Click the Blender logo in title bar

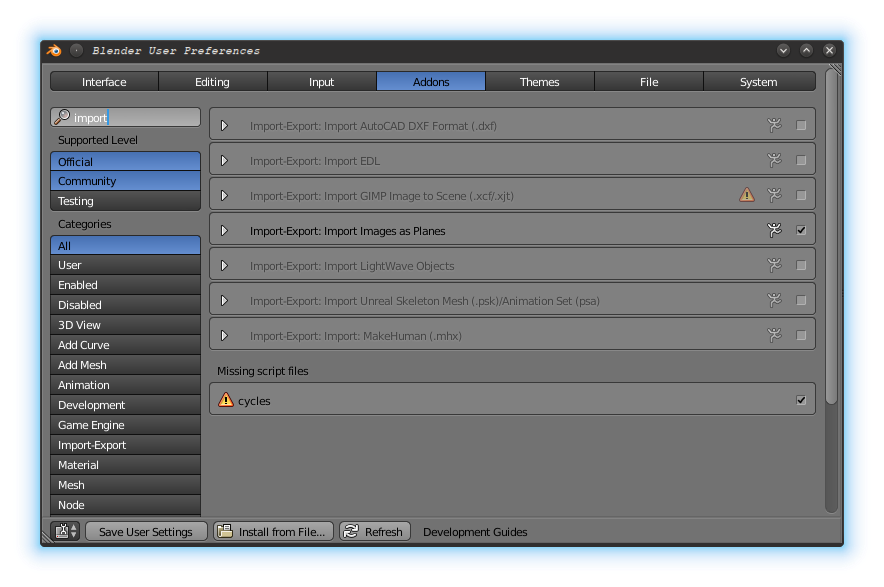pyautogui.click(x=54, y=51)
